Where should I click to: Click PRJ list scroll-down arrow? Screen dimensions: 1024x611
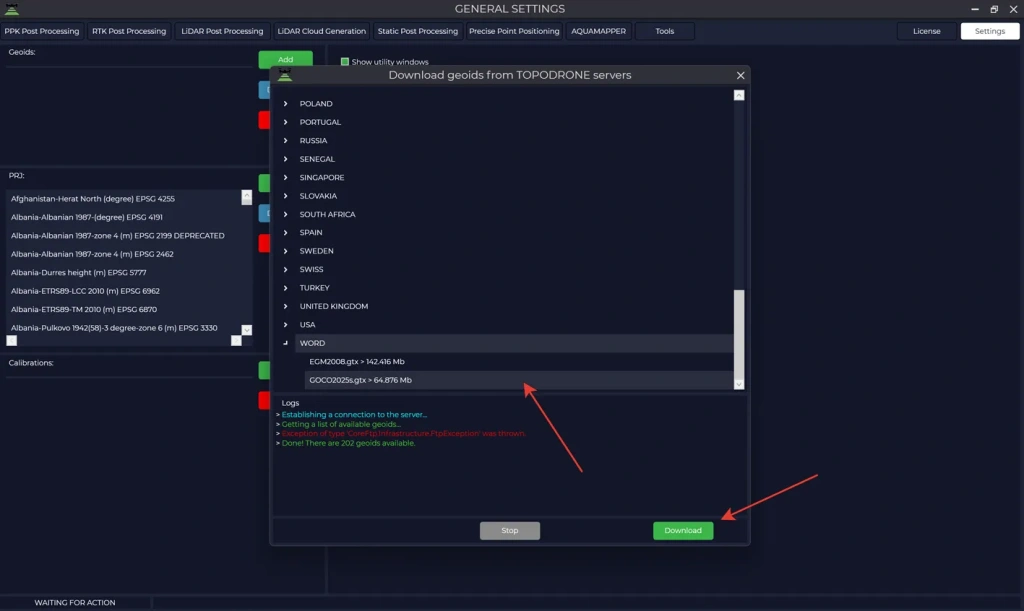coord(247,329)
